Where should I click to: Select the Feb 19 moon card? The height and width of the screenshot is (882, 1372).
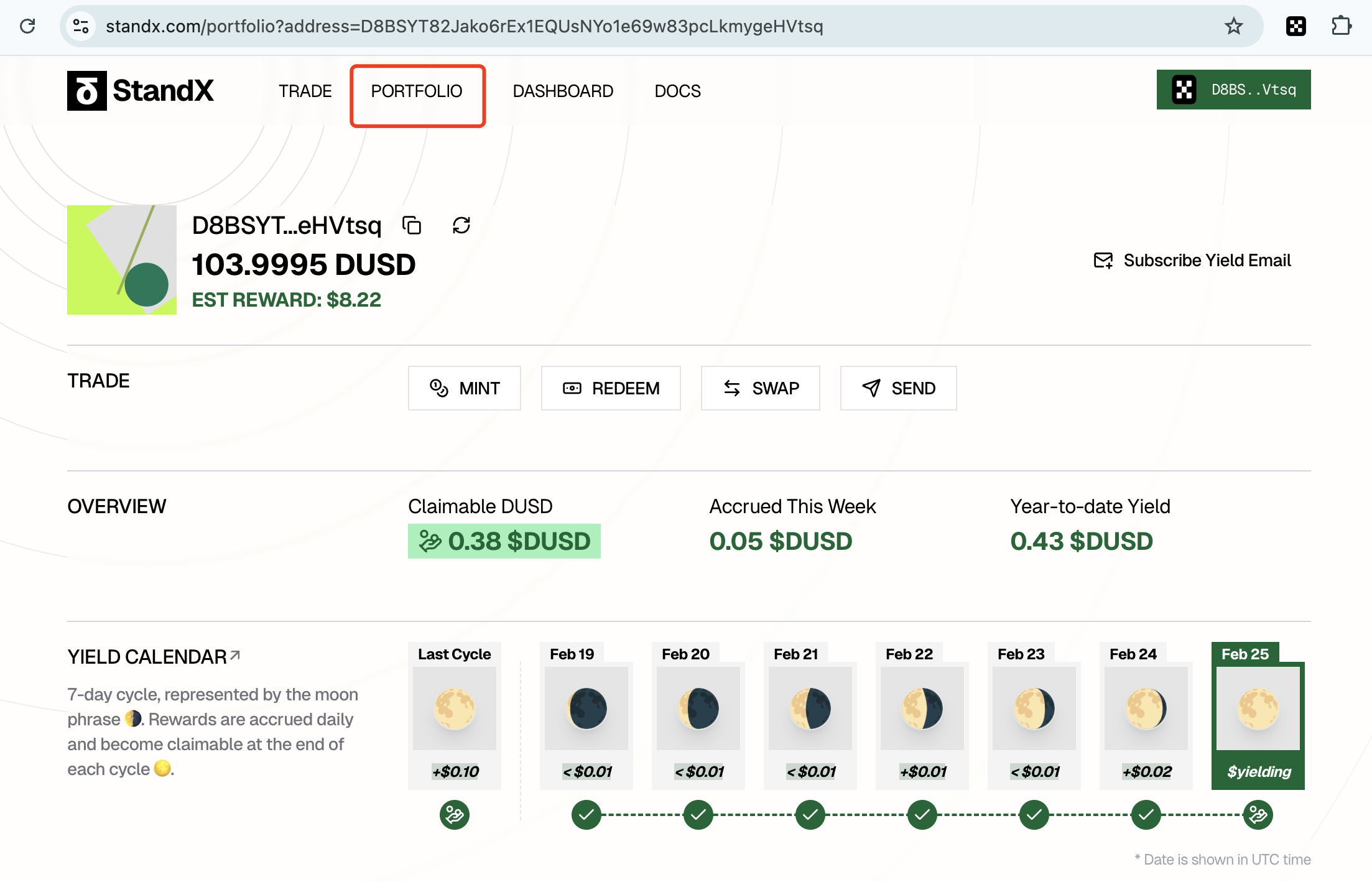586,716
